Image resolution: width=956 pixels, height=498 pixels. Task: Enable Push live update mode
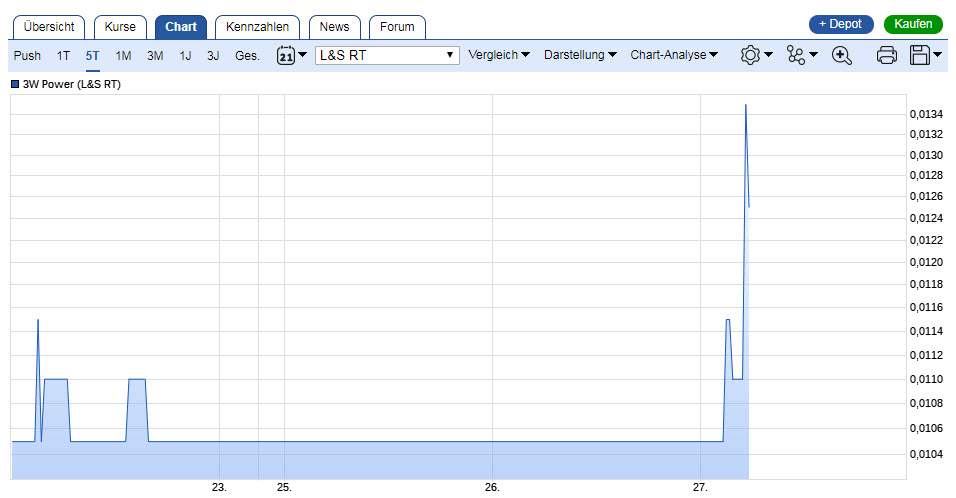27,56
